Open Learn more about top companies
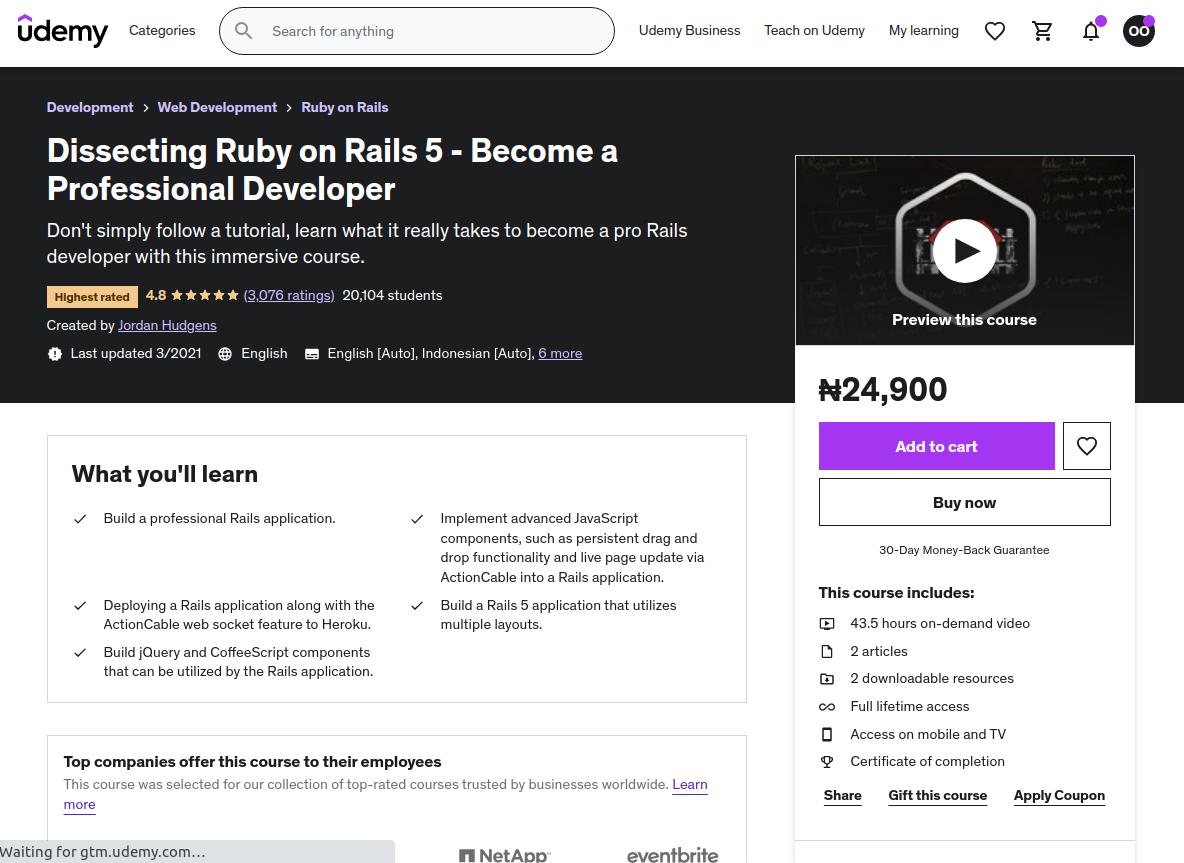Screen dimensions: 1184x863 [689, 784]
